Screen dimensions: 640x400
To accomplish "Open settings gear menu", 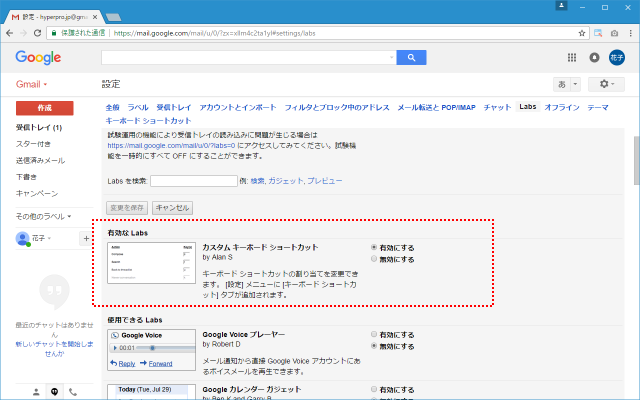I will tap(606, 84).
